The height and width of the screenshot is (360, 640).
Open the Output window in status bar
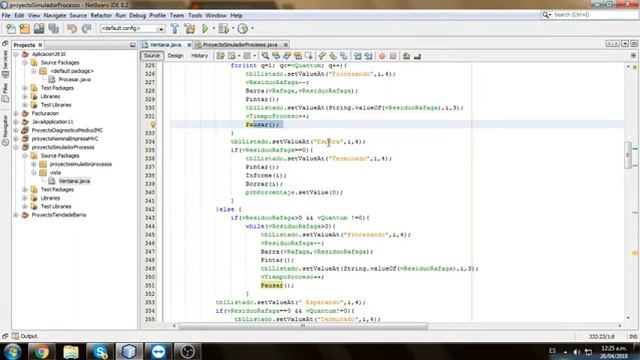coord(24,336)
